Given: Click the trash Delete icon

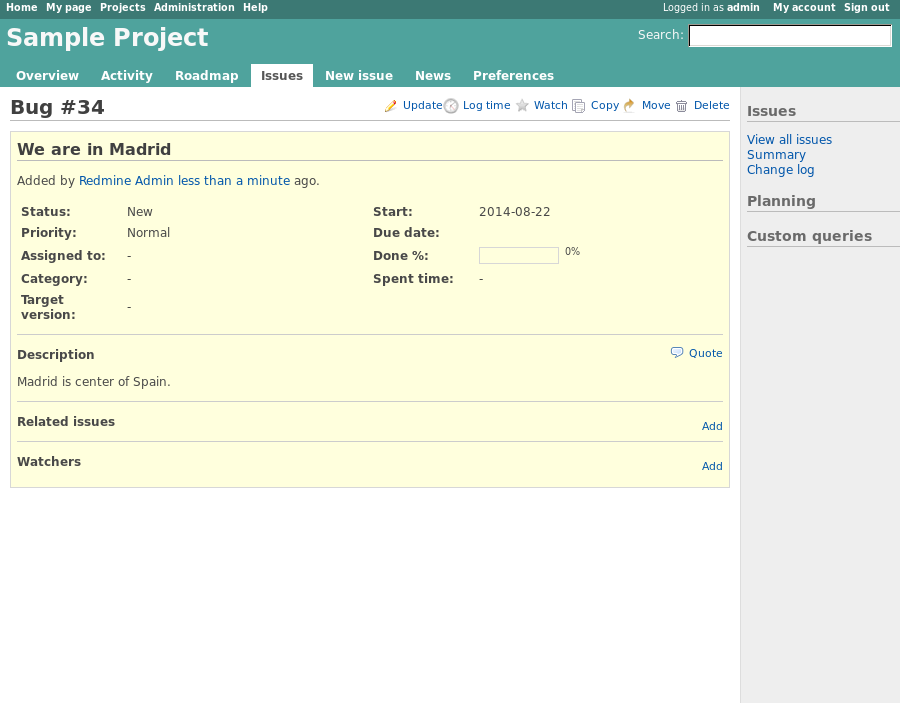Looking at the screenshot, I should click(681, 106).
